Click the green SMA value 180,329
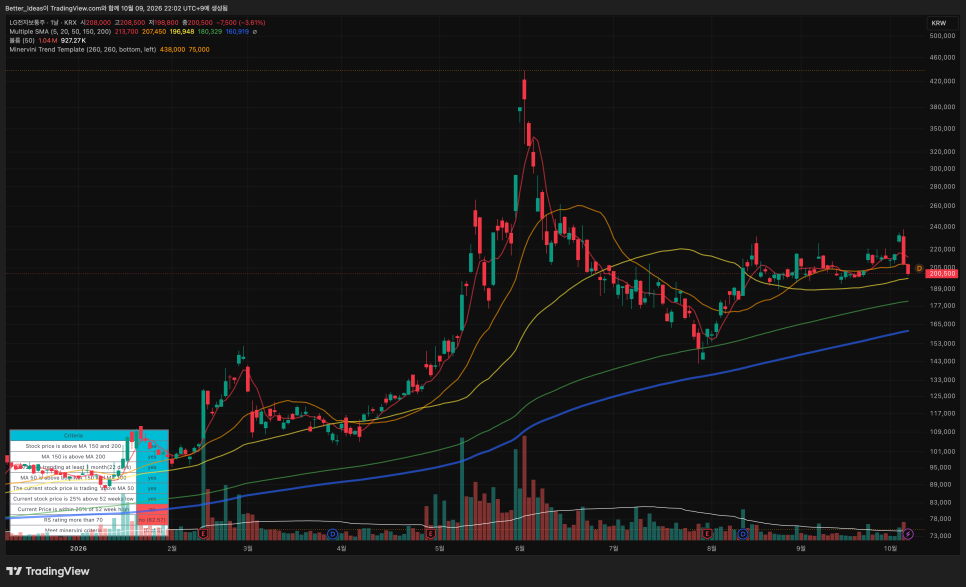 (x=209, y=31)
